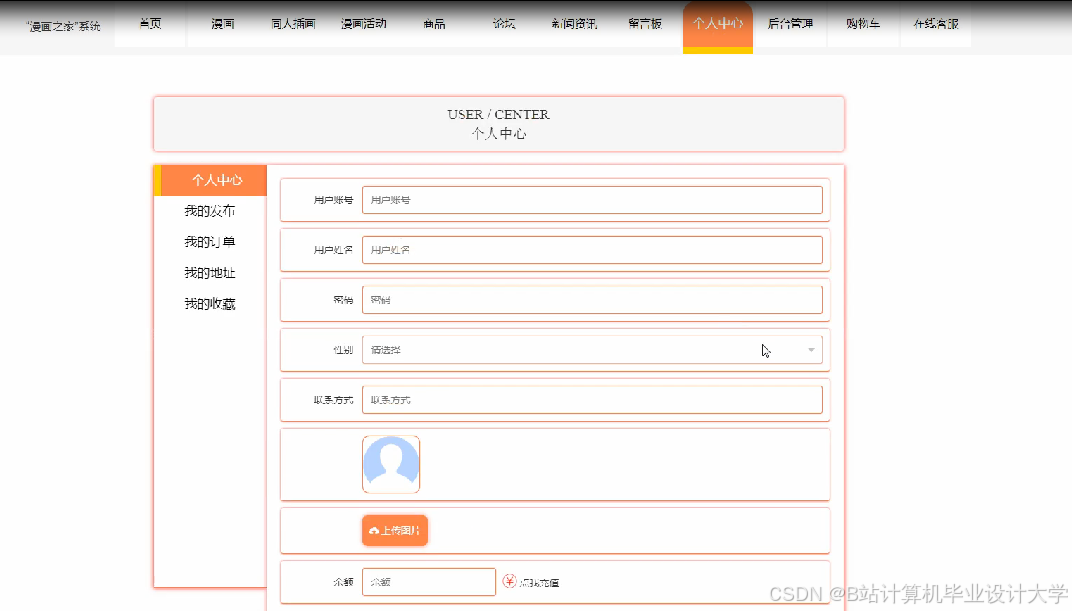Select 个人中心 in the sidebar
Image resolution: width=1072 pixels, height=611 pixels.
(x=211, y=180)
